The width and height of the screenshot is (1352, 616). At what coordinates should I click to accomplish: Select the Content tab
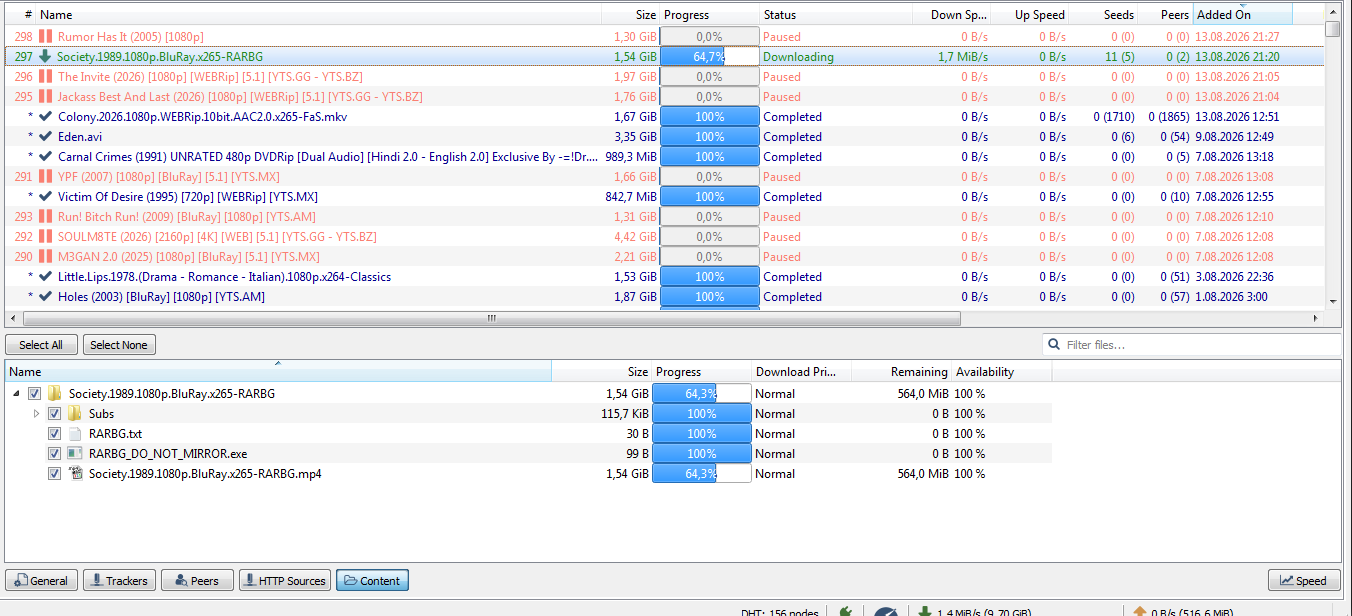(x=372, y=580)
